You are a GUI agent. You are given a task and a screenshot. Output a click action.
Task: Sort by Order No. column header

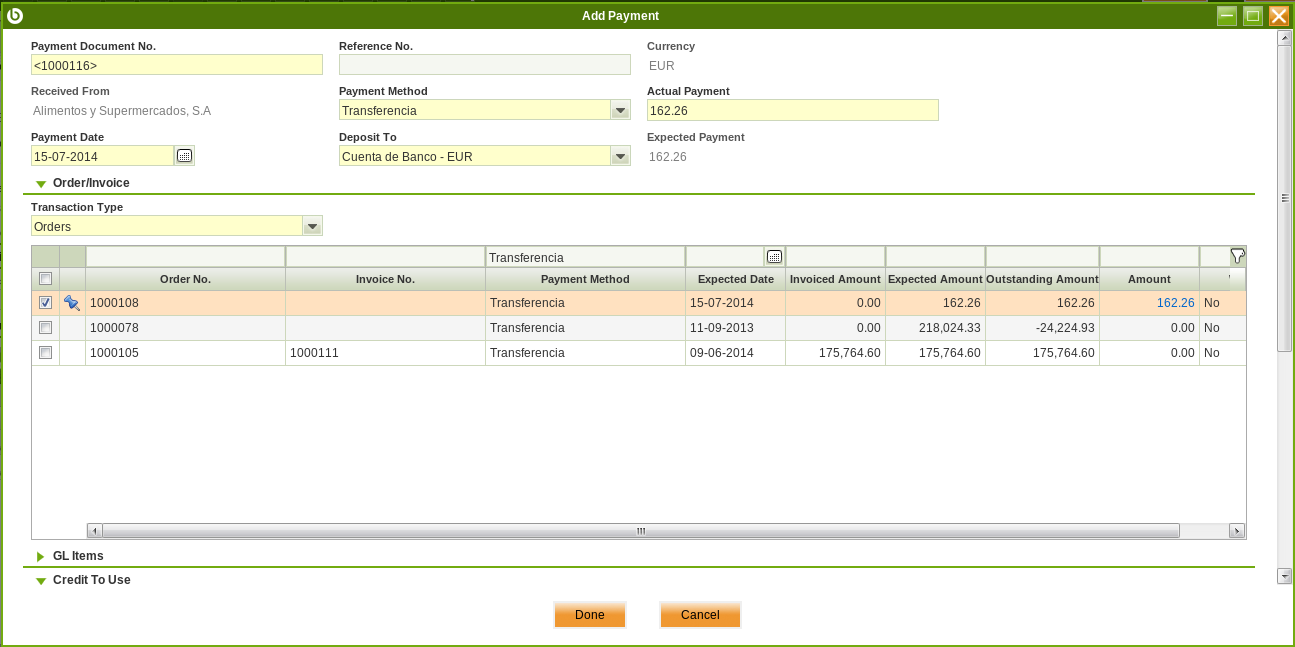point(185,279)
